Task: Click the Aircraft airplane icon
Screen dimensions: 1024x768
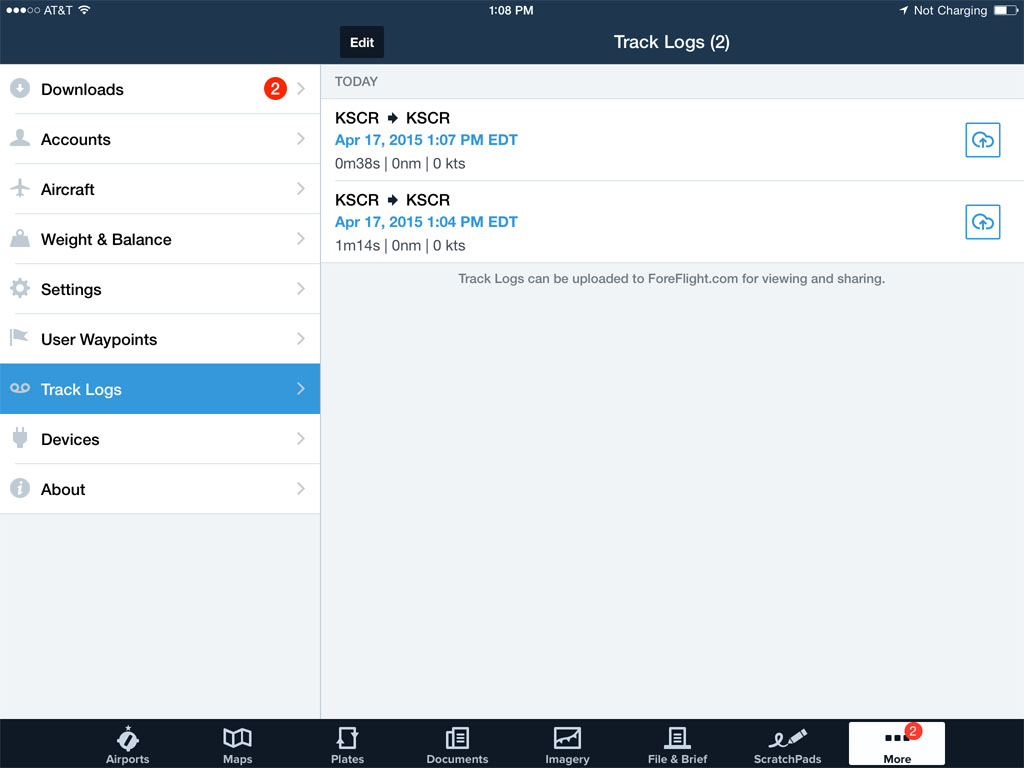Action: click(20, 188)
